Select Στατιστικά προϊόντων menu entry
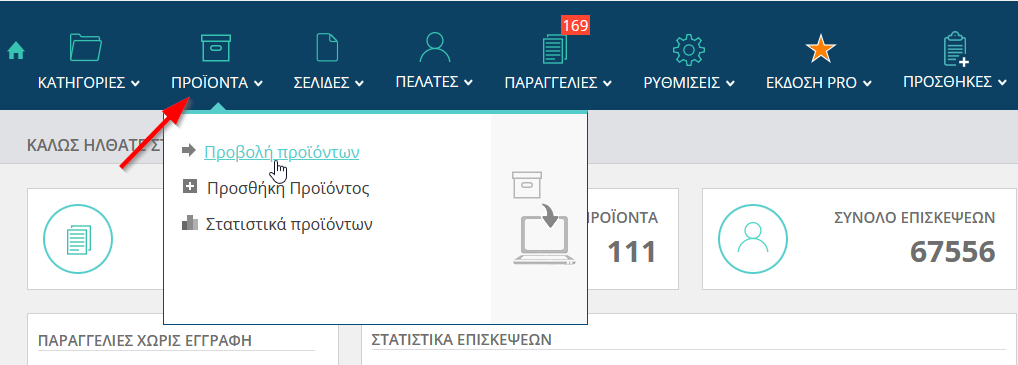 point(289,225)
